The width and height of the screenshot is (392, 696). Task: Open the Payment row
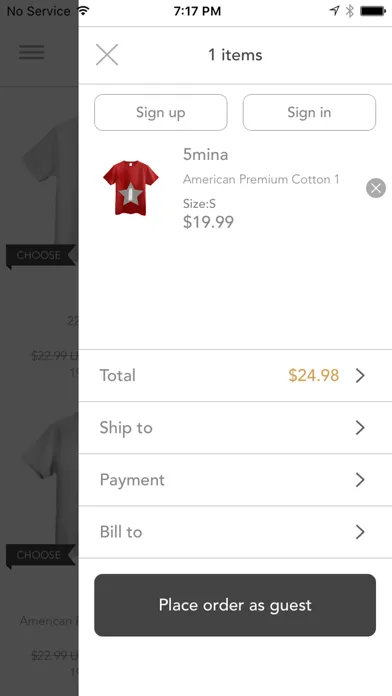tap(235, 480)
